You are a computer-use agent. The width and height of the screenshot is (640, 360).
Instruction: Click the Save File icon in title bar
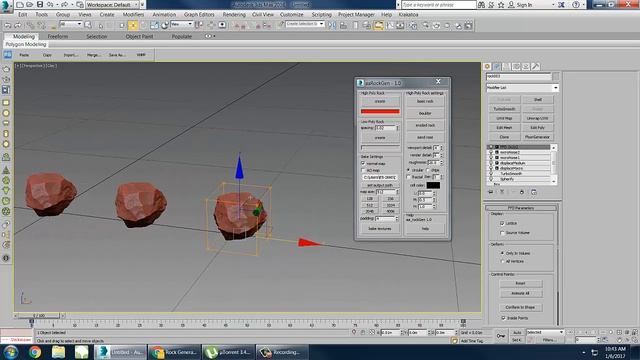tap(40, 4)
